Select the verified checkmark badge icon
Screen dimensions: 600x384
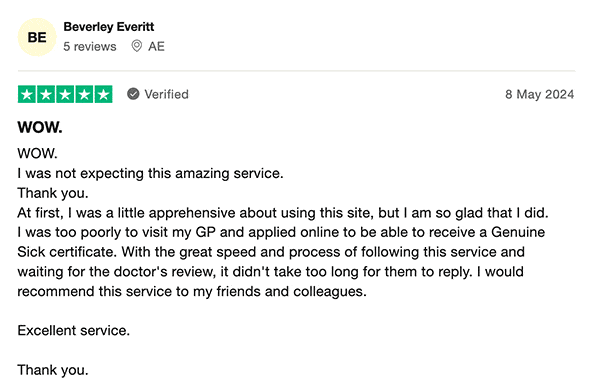pos(133,94)
